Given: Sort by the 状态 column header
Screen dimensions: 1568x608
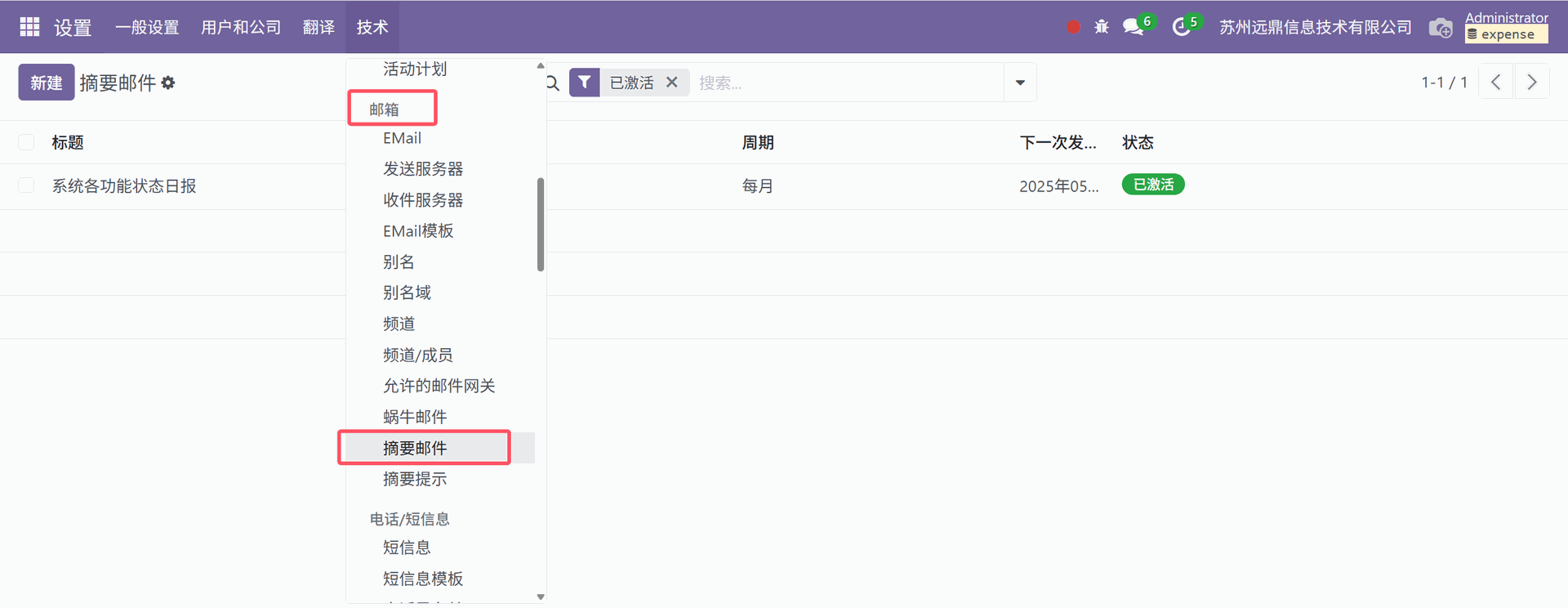Looking at the screenshot, I should click(x=1138, y=142).
